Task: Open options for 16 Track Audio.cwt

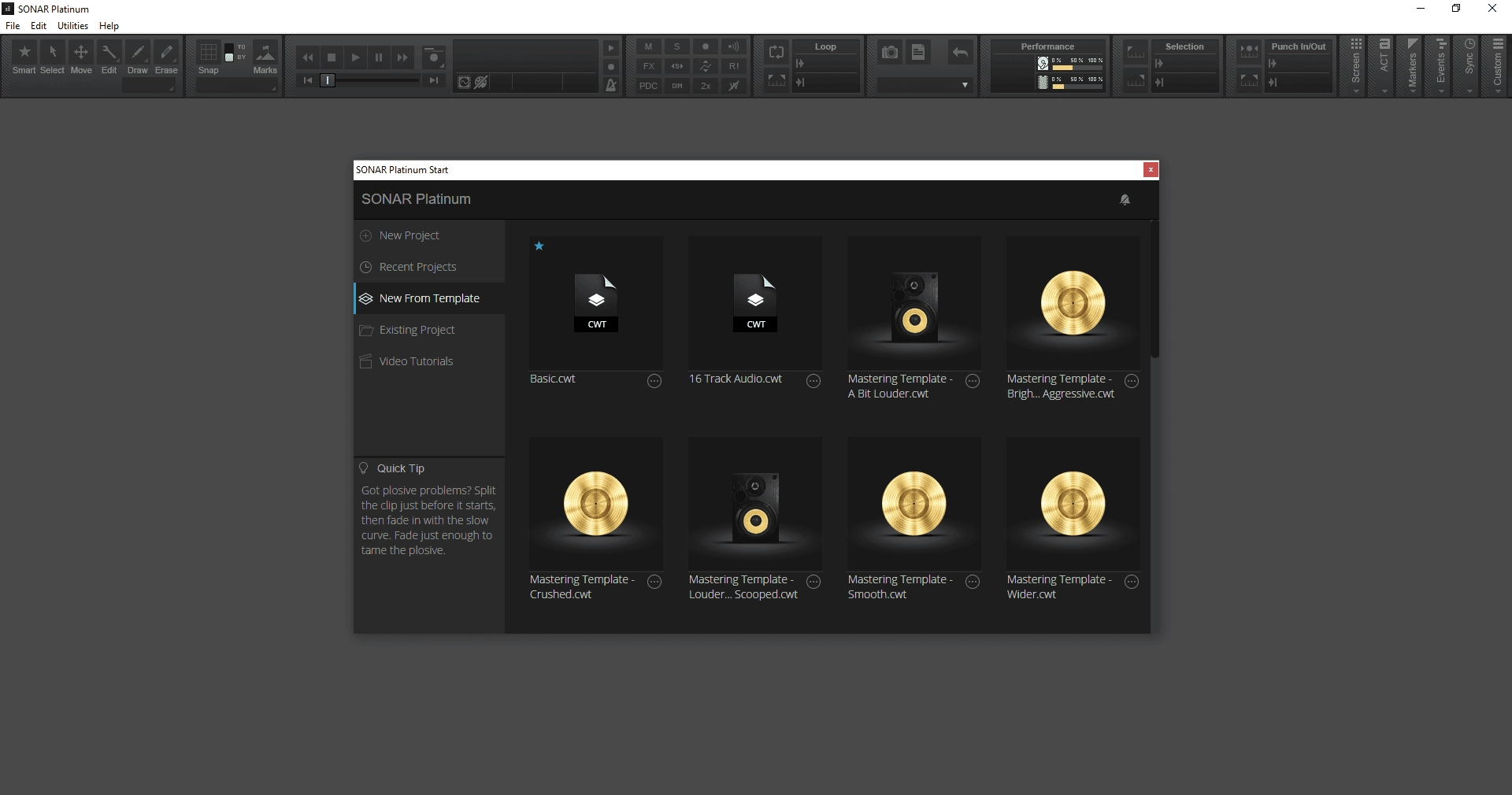Action: coord(813,381)
